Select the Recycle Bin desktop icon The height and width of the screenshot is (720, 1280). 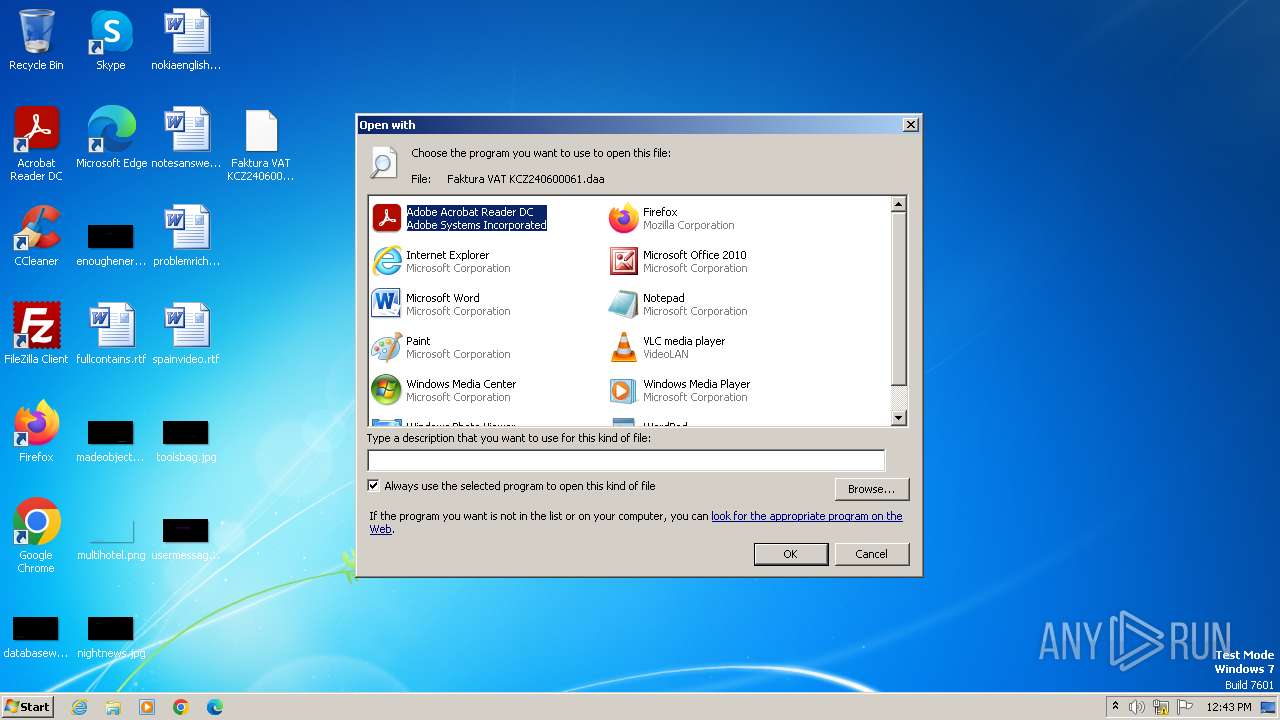tap(36, 40)
